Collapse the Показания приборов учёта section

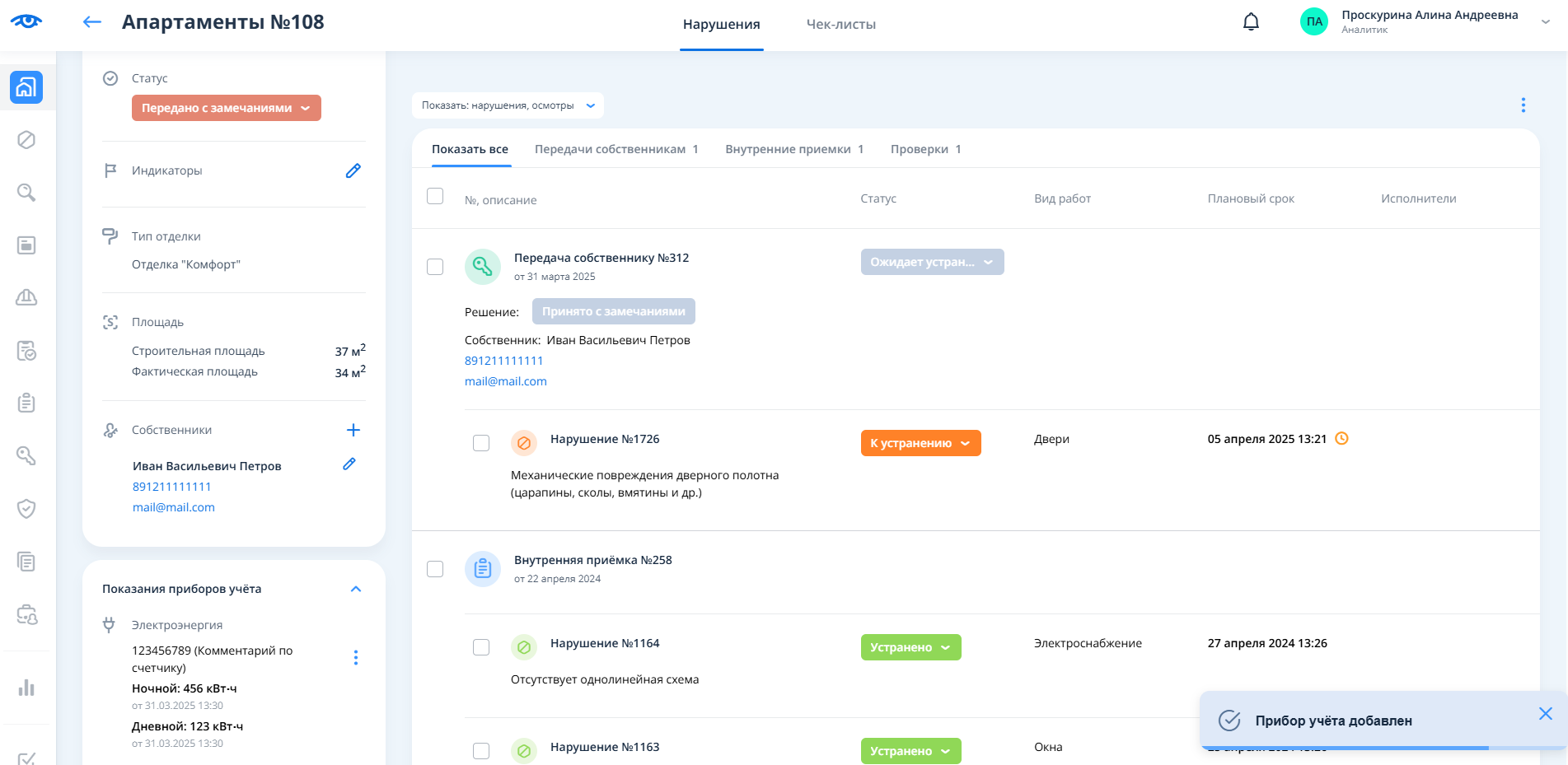pyautogui.click(x=356, y=589)
